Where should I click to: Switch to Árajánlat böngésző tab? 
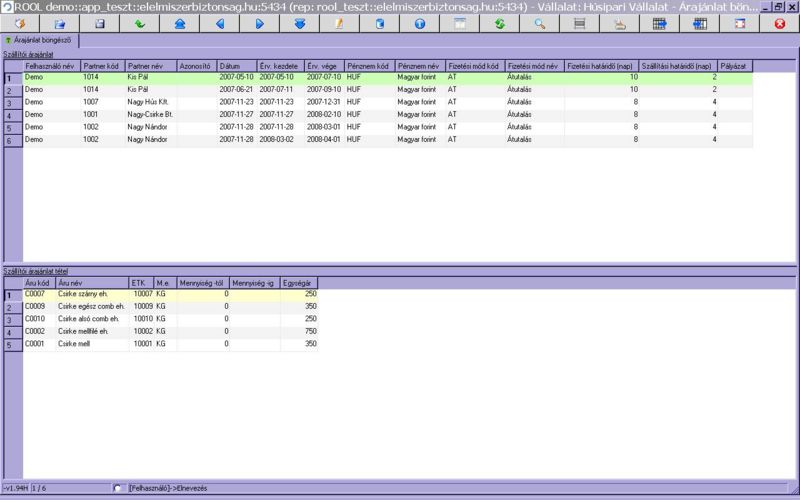click(42, 40)
